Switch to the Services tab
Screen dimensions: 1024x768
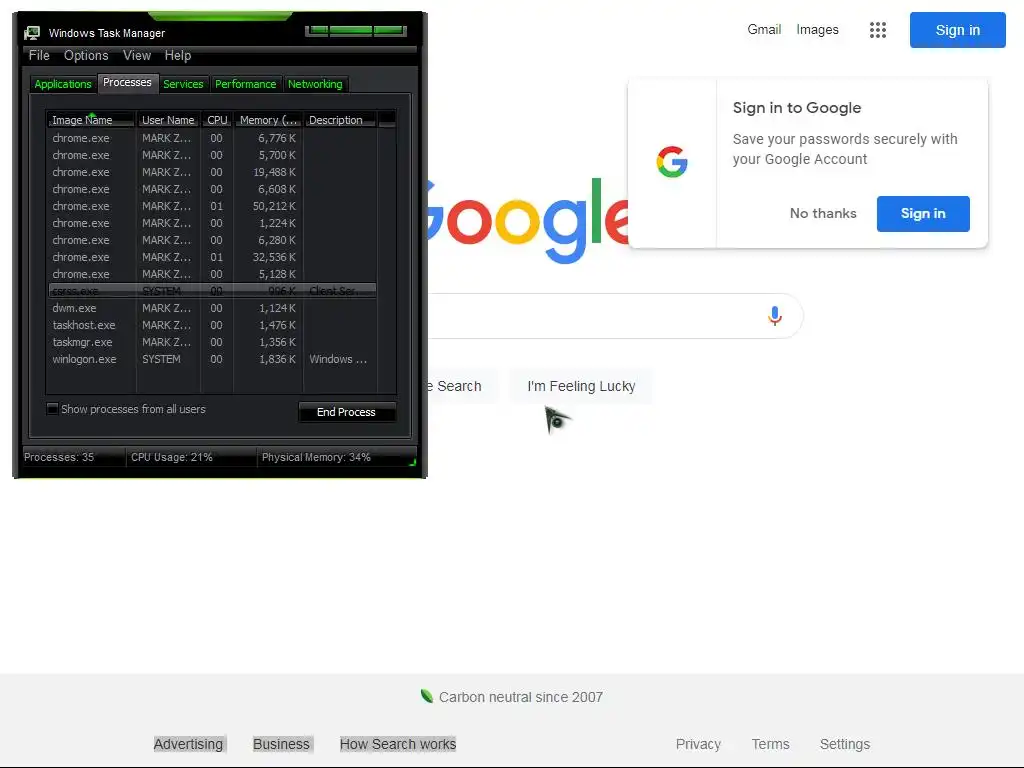[x=184, y=84]
